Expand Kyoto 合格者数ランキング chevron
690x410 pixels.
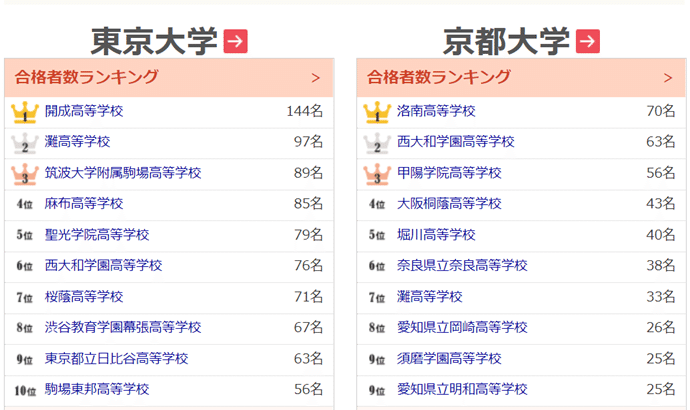pyautogui.click(x=668, y=78)
